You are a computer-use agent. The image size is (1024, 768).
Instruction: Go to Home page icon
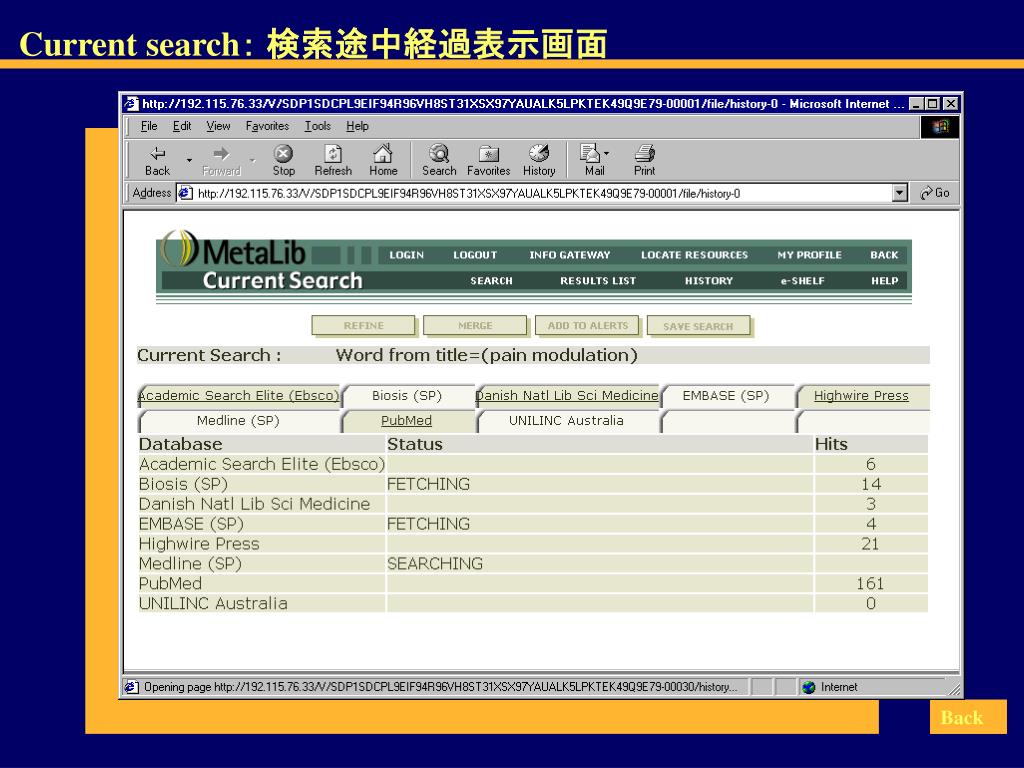[383, 153]
